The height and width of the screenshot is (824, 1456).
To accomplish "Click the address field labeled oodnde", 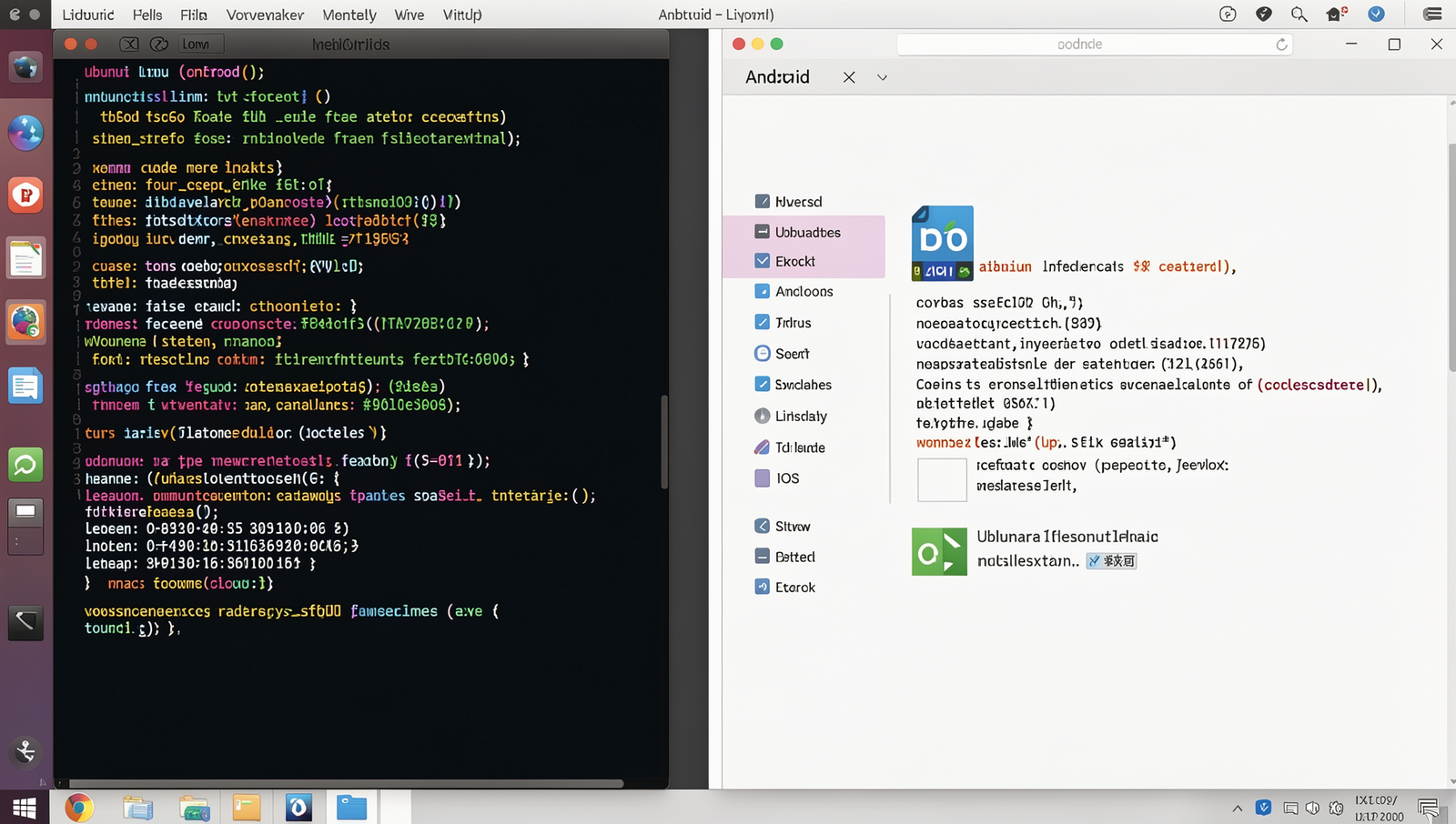I will pyautogui.click(x=1095, y=44).
